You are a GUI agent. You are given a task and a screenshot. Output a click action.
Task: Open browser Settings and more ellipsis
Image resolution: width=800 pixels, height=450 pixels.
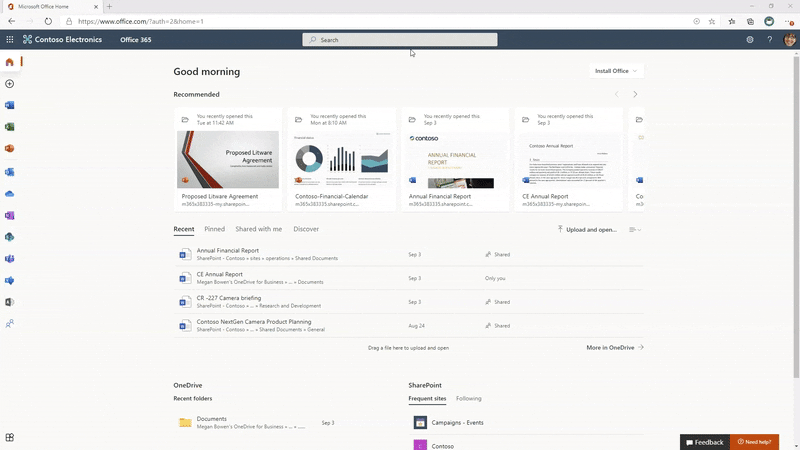[x=789, y=21]
